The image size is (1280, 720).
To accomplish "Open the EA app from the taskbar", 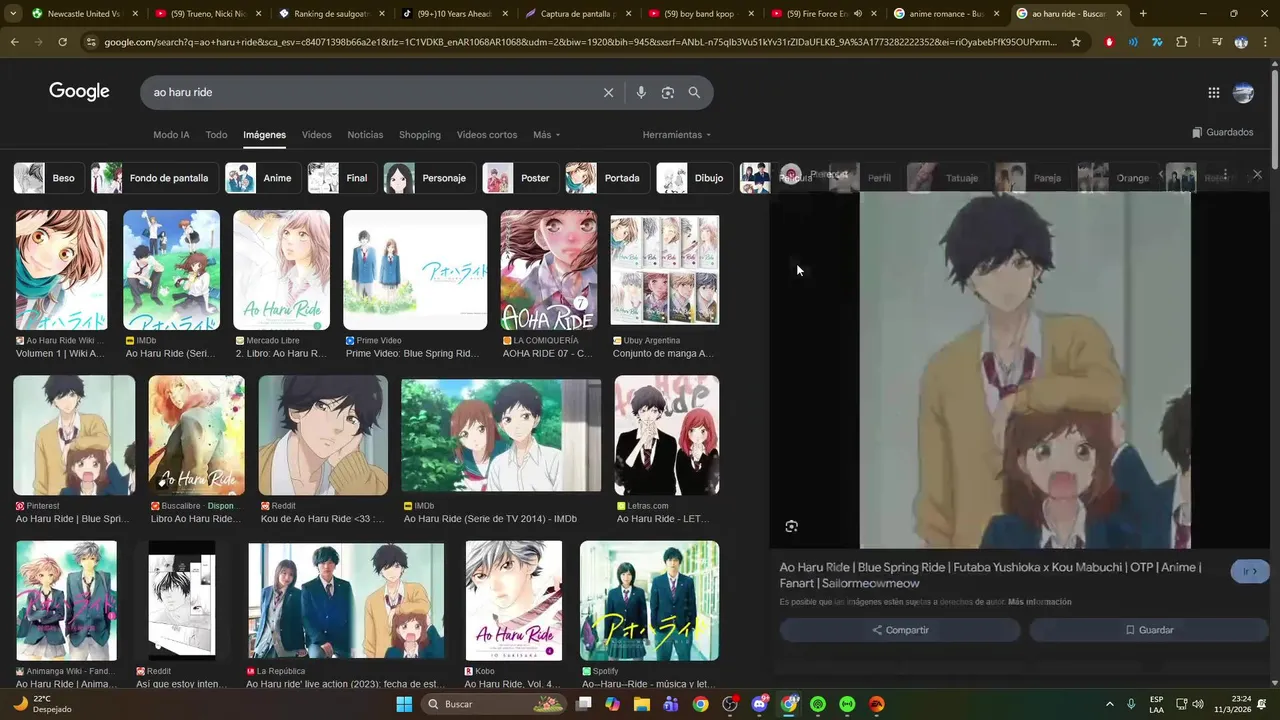I will (x=877, y=704).
